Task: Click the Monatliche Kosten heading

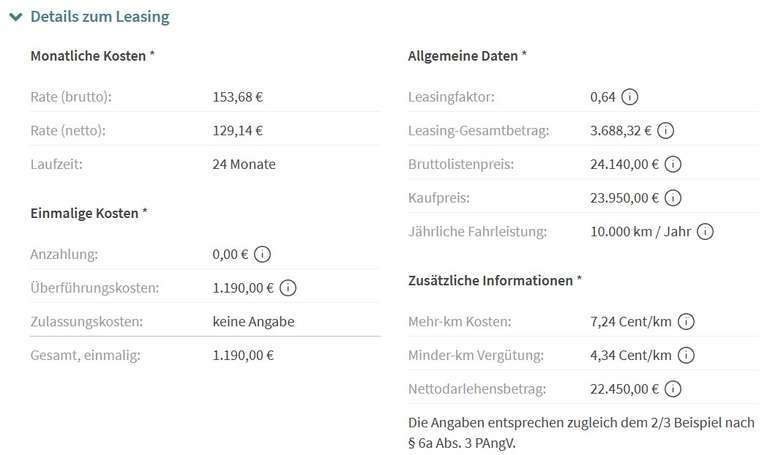Action: (x=93, y=56)
